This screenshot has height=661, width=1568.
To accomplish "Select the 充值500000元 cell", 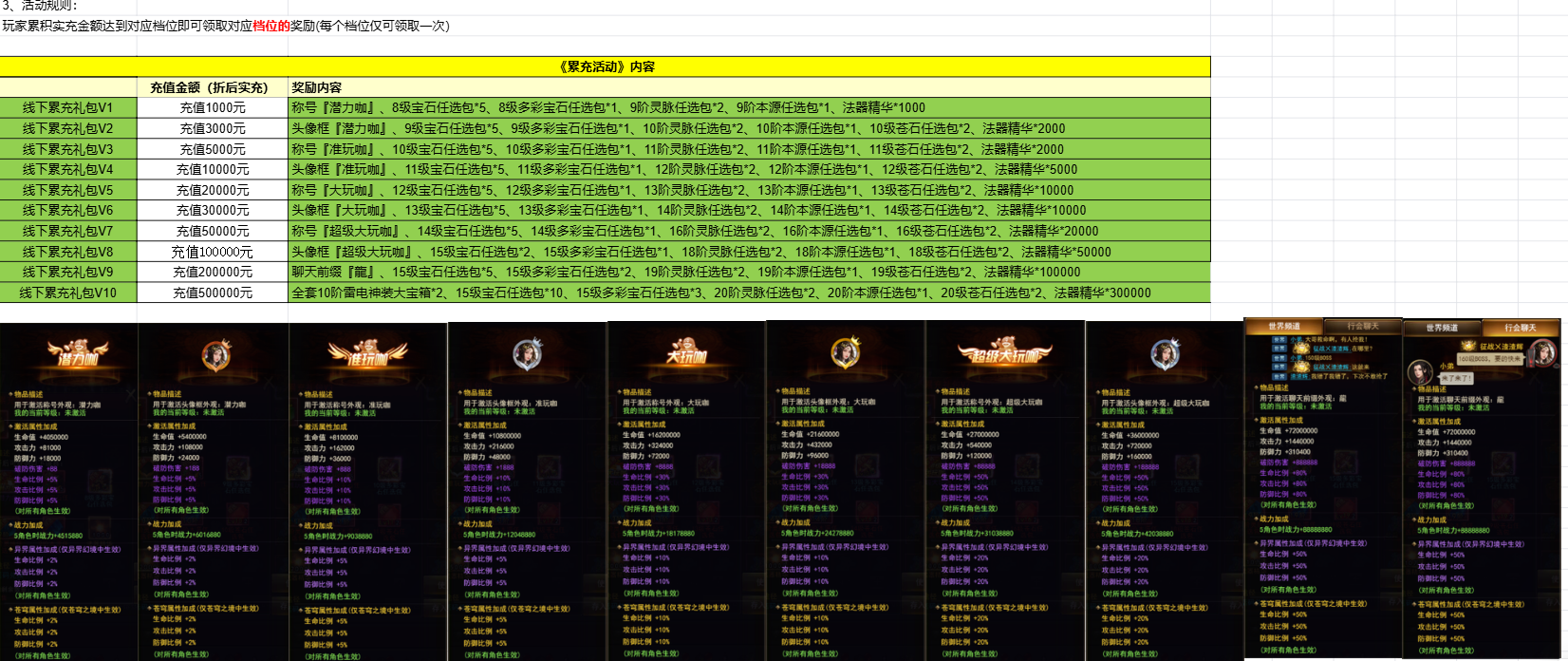I will [213, 293].
